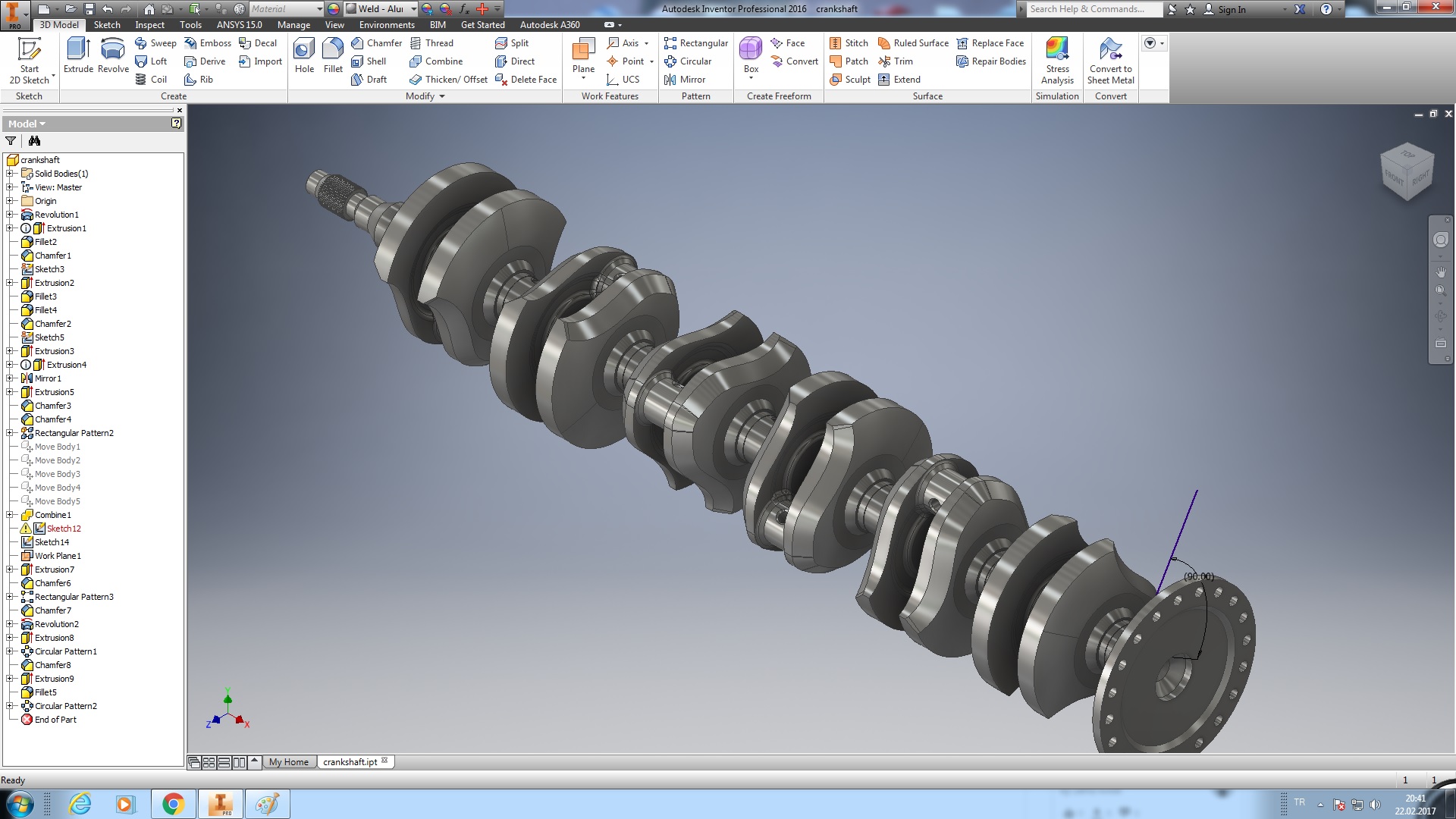Open Stress Analysis
Image resolution: width=1456 pixels, height=819 pixels.
[x=1056, y=61]
